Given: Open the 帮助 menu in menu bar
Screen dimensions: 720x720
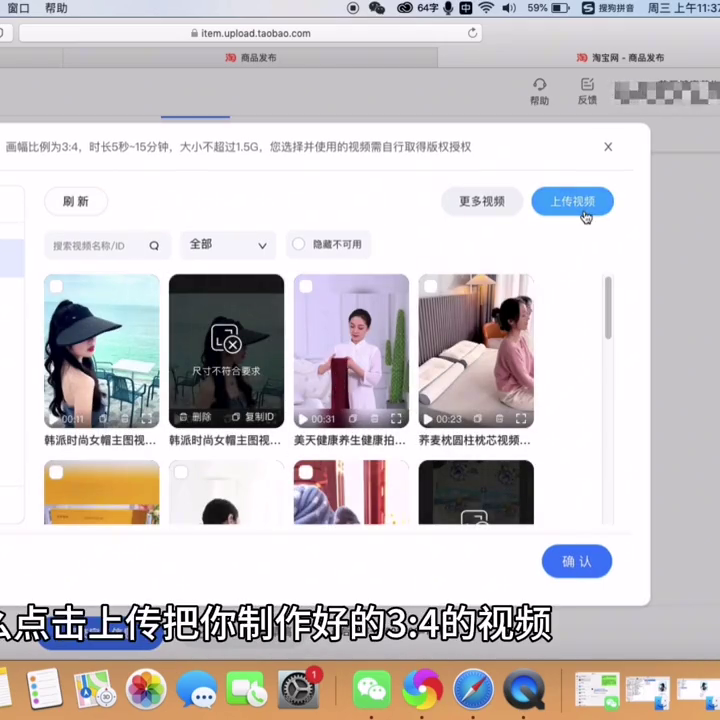Looking at the screenshot, I should click(x=56, y=8).
